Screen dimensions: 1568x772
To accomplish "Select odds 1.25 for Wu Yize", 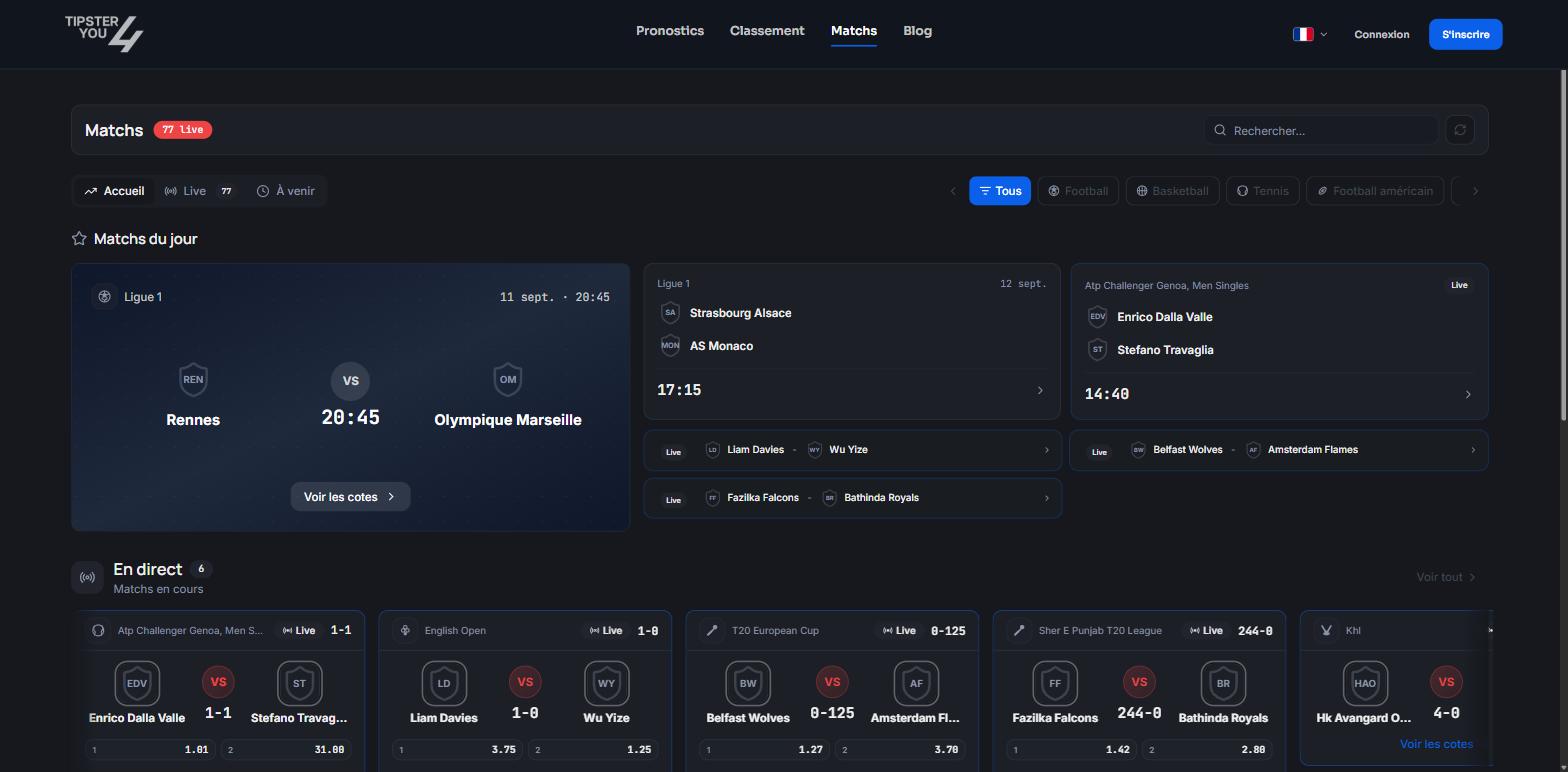I will (593, 750).
